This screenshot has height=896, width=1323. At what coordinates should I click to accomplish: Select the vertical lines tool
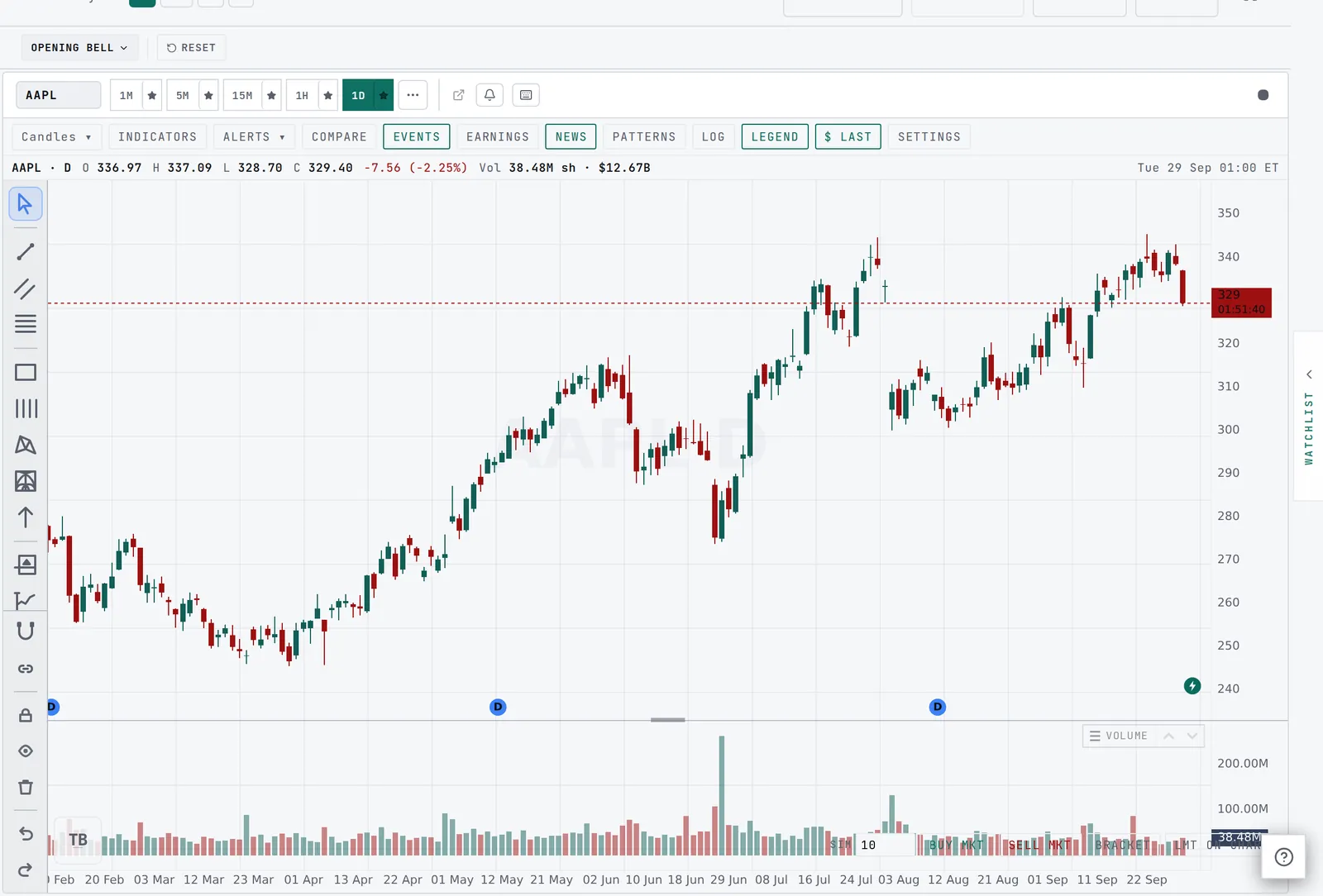(x=26, y=408)
